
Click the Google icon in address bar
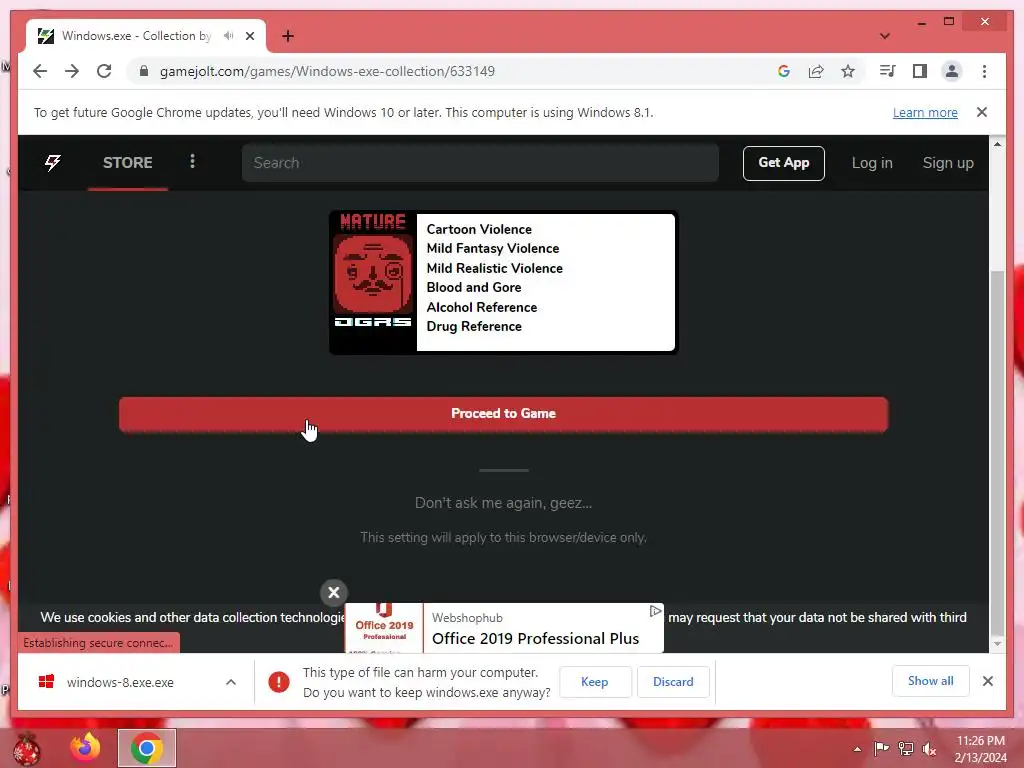[784, 71]
